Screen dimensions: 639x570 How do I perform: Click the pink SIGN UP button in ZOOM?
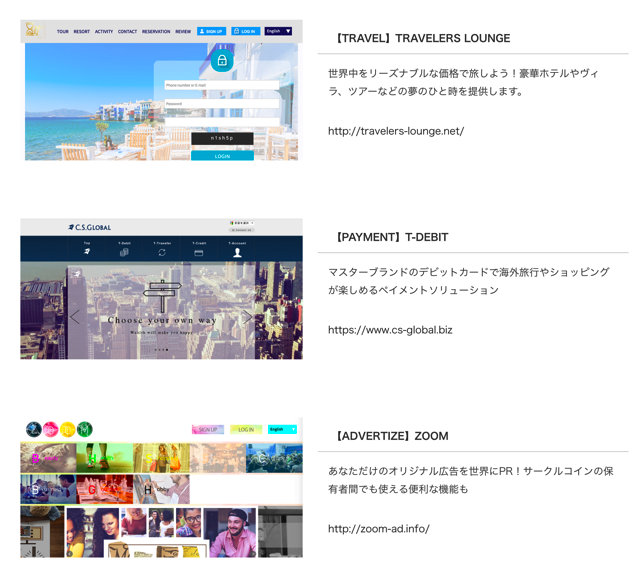pyautogui.click(x=208, y=429)
